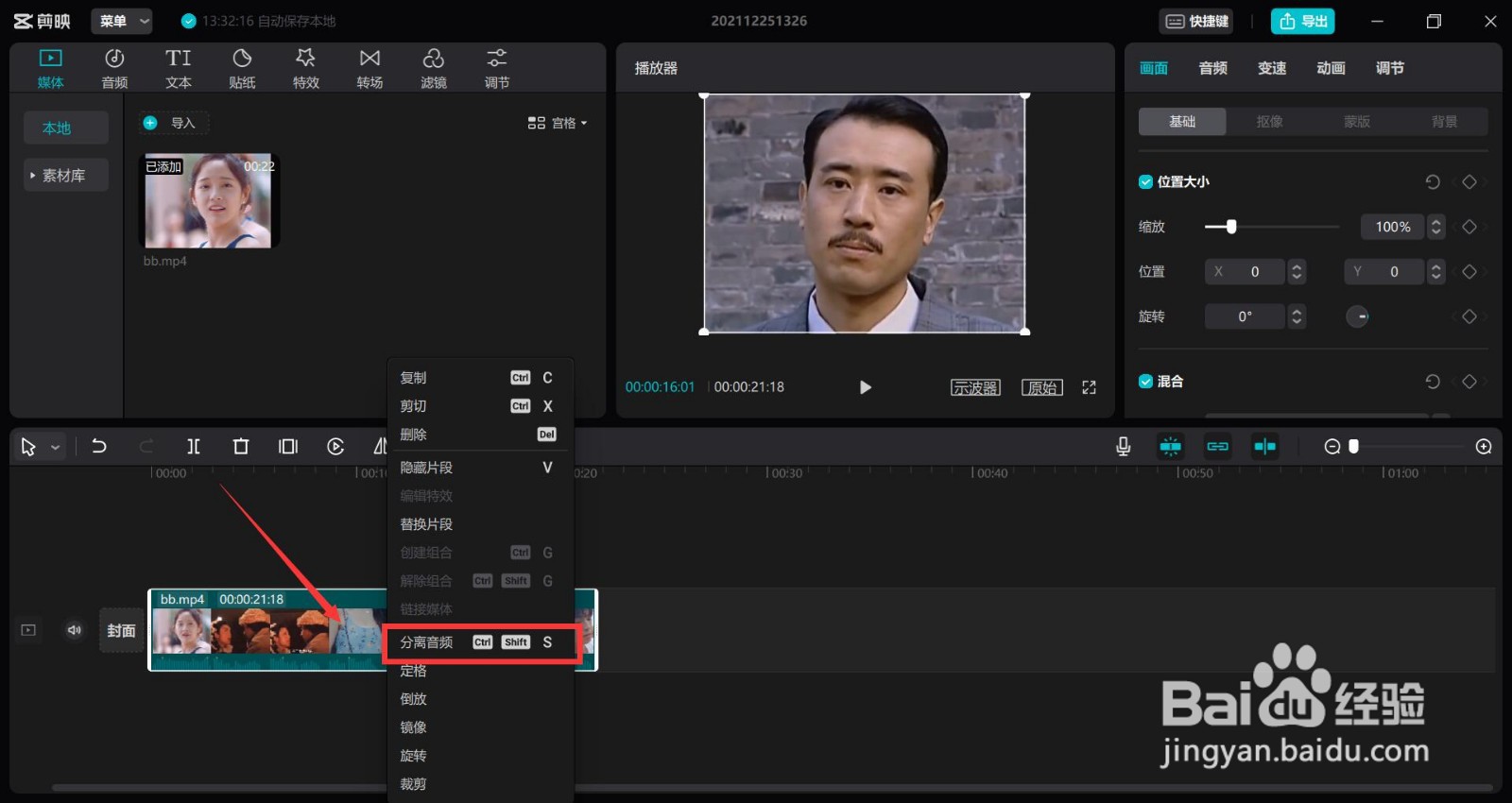The height and width of the screenshot is (803, 1512).
Task: Click the 旋转 rotation degree field
Action: (1245, 316)
